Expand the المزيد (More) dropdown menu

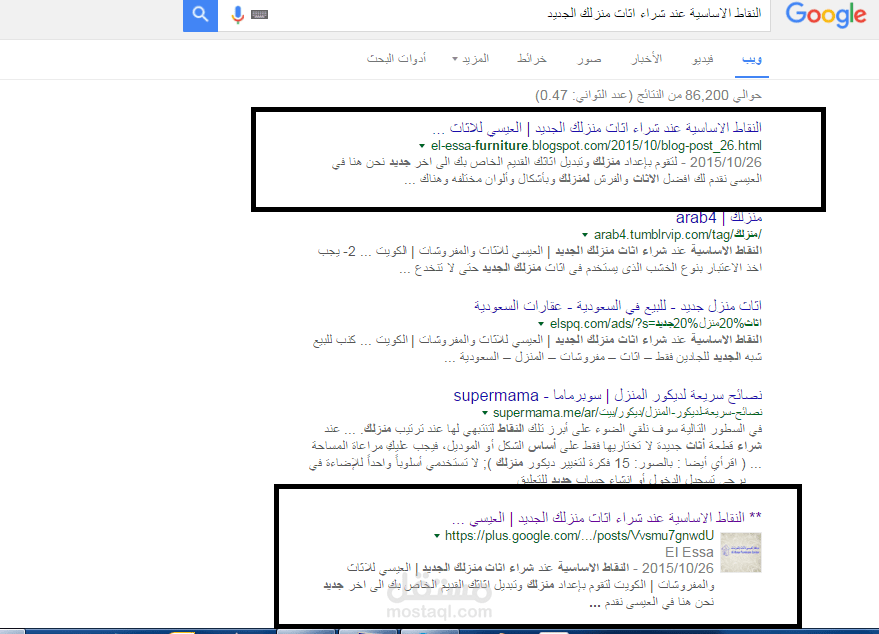(471, 58)
